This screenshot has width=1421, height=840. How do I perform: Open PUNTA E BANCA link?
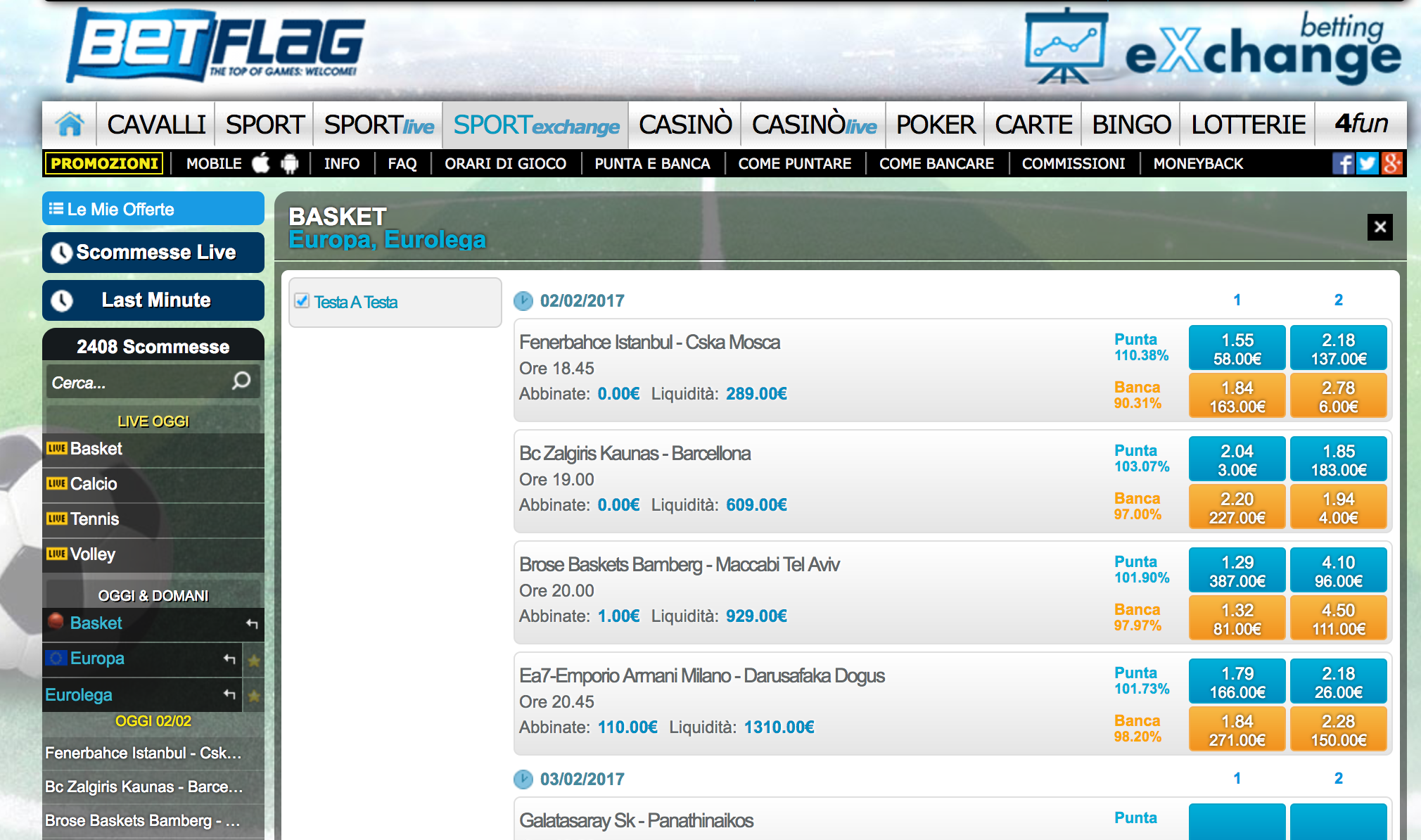tap(652, 164)
